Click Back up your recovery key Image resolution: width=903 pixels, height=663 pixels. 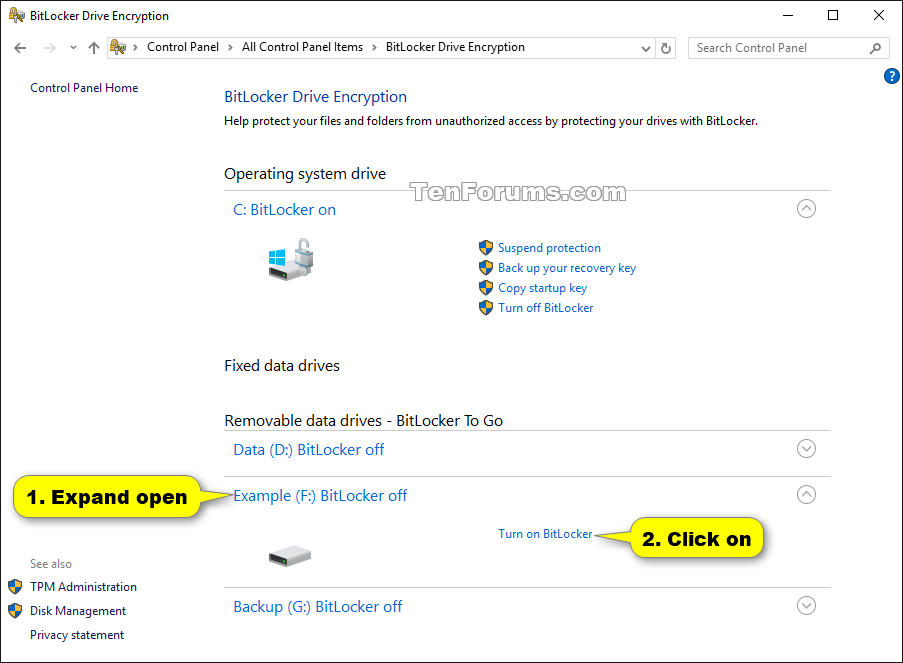click(x=567, y=268)
